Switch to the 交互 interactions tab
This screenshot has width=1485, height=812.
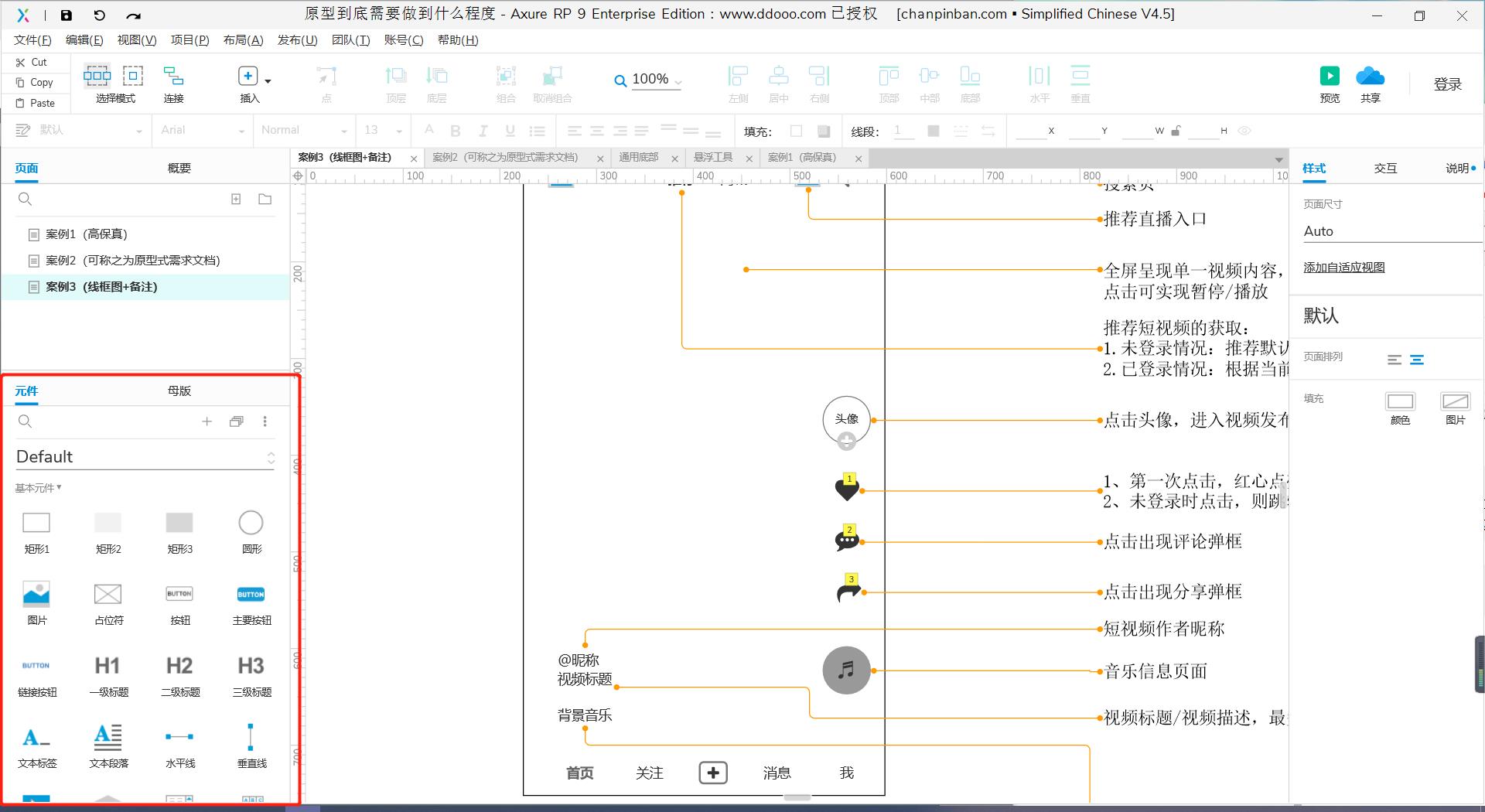pos(1385,168)
